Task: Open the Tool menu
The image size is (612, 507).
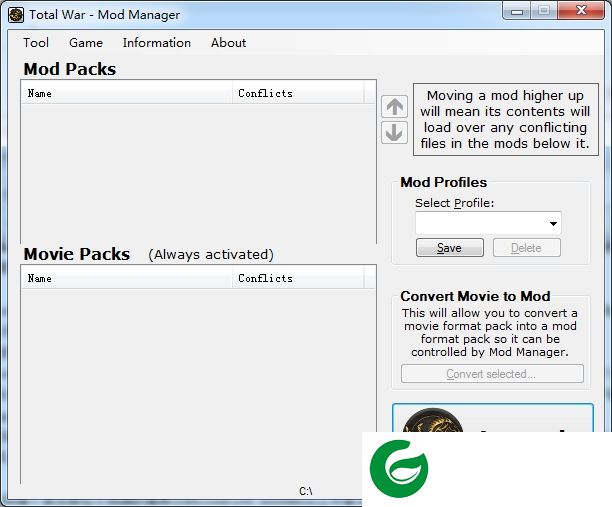Action: click(36, 43)
